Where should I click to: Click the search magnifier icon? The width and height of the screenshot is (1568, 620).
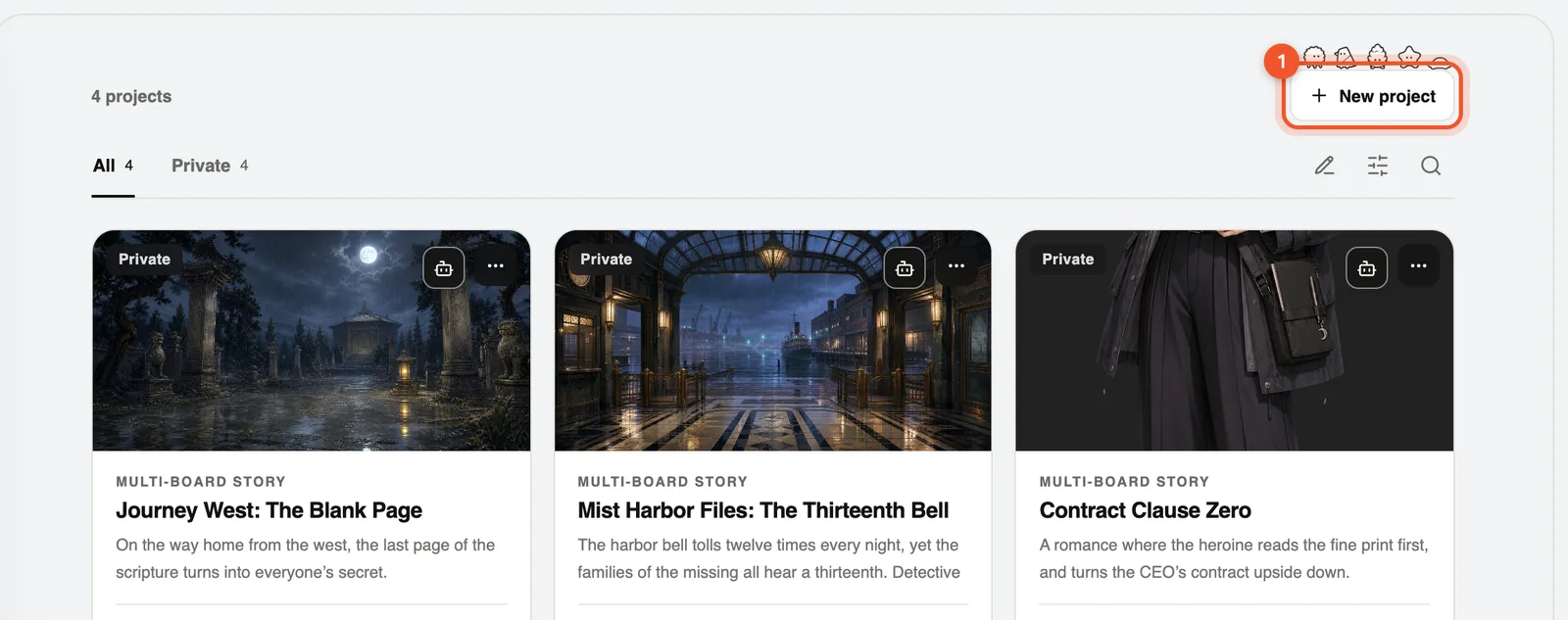point(1431,166)
